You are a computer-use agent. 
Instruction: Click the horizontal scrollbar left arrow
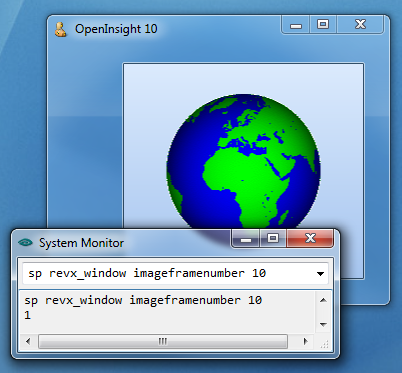[x=28, y=341]
